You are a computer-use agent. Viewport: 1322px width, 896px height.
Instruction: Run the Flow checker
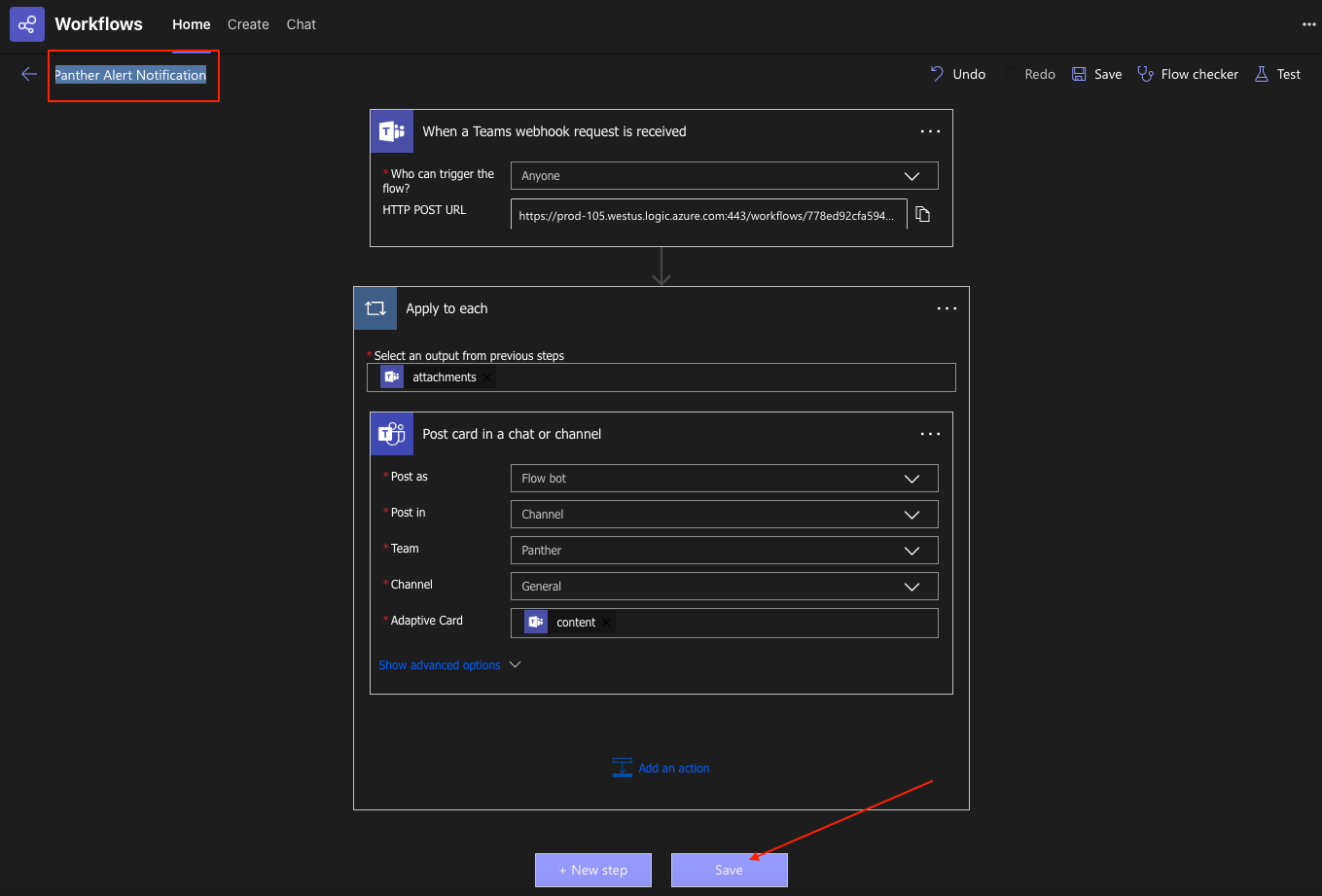tap(1188, 74)
